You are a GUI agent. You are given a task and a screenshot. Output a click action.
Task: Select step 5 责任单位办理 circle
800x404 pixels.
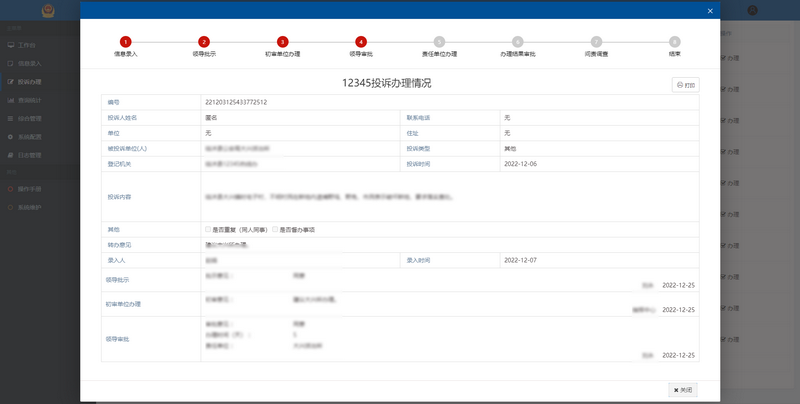[x=439, y=42]
